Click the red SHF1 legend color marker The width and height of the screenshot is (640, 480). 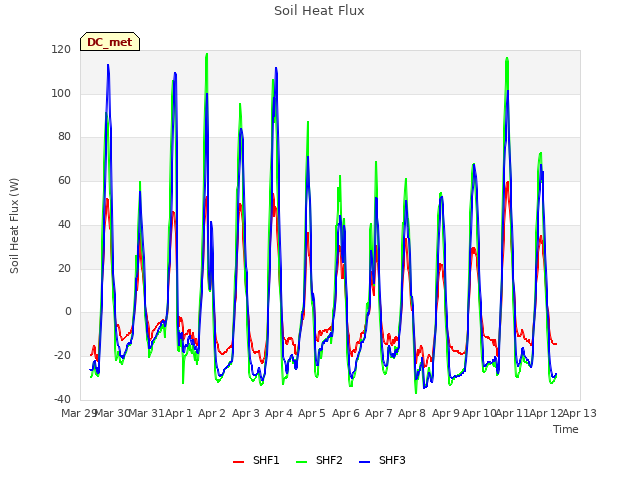click(x=238, y=462)
